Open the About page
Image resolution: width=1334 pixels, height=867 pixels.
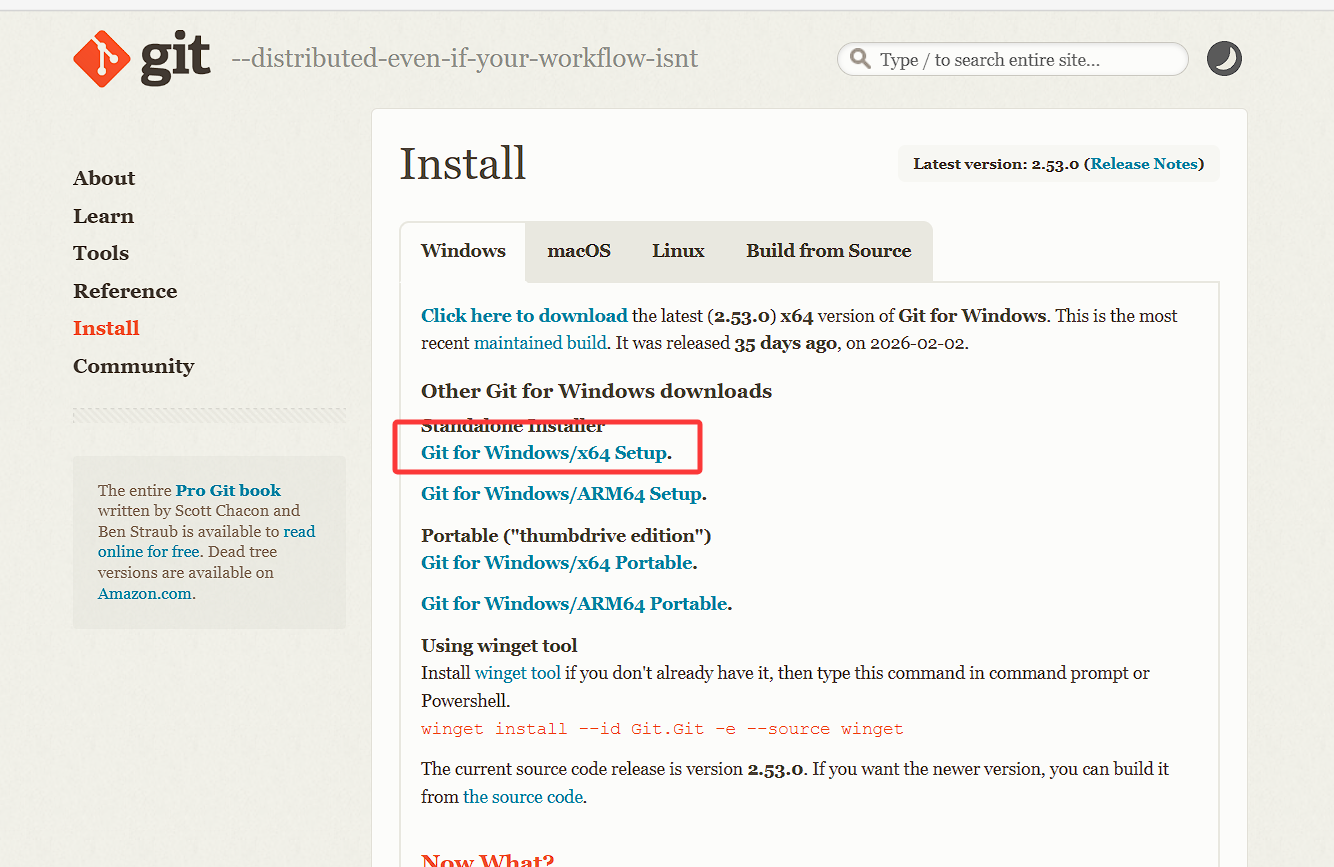pos(104,178)
